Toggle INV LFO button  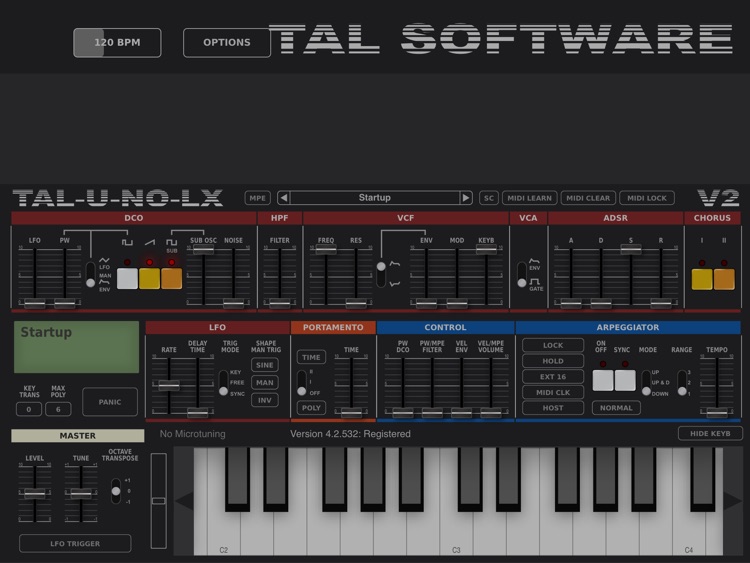click(x=265, y=400)
